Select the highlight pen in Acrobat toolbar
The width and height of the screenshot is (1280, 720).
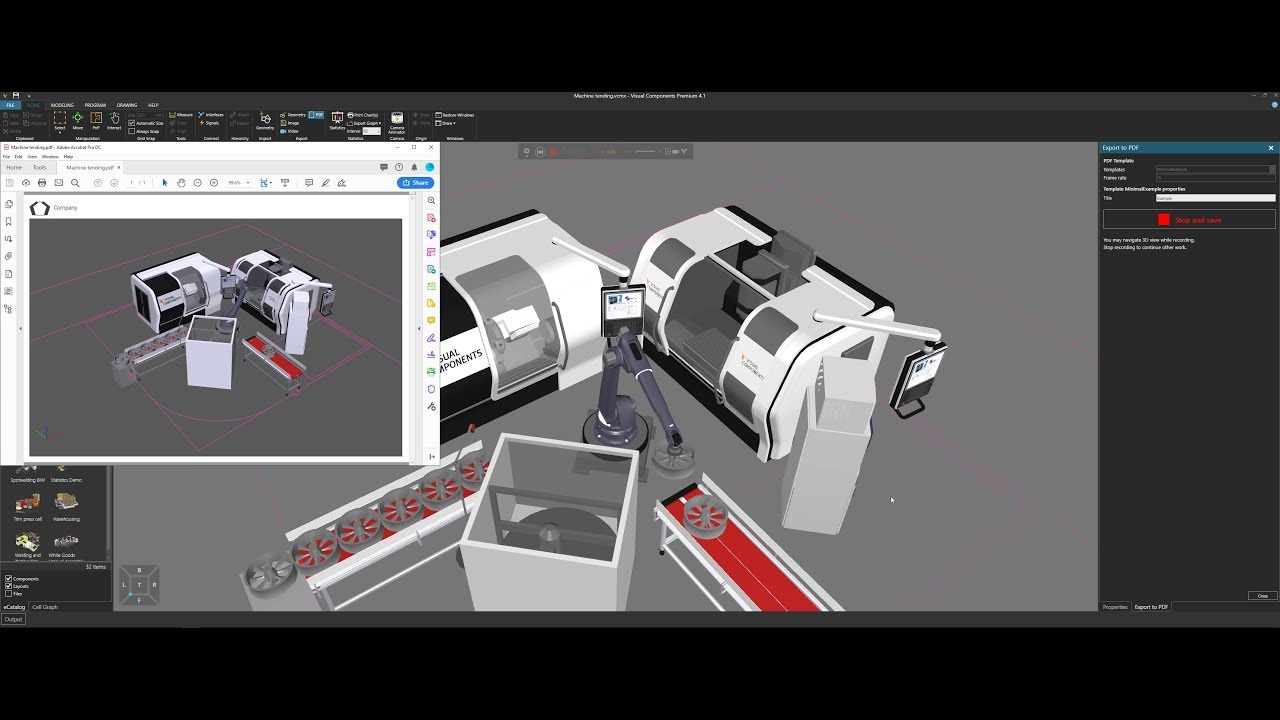click(x=326, y=183)
